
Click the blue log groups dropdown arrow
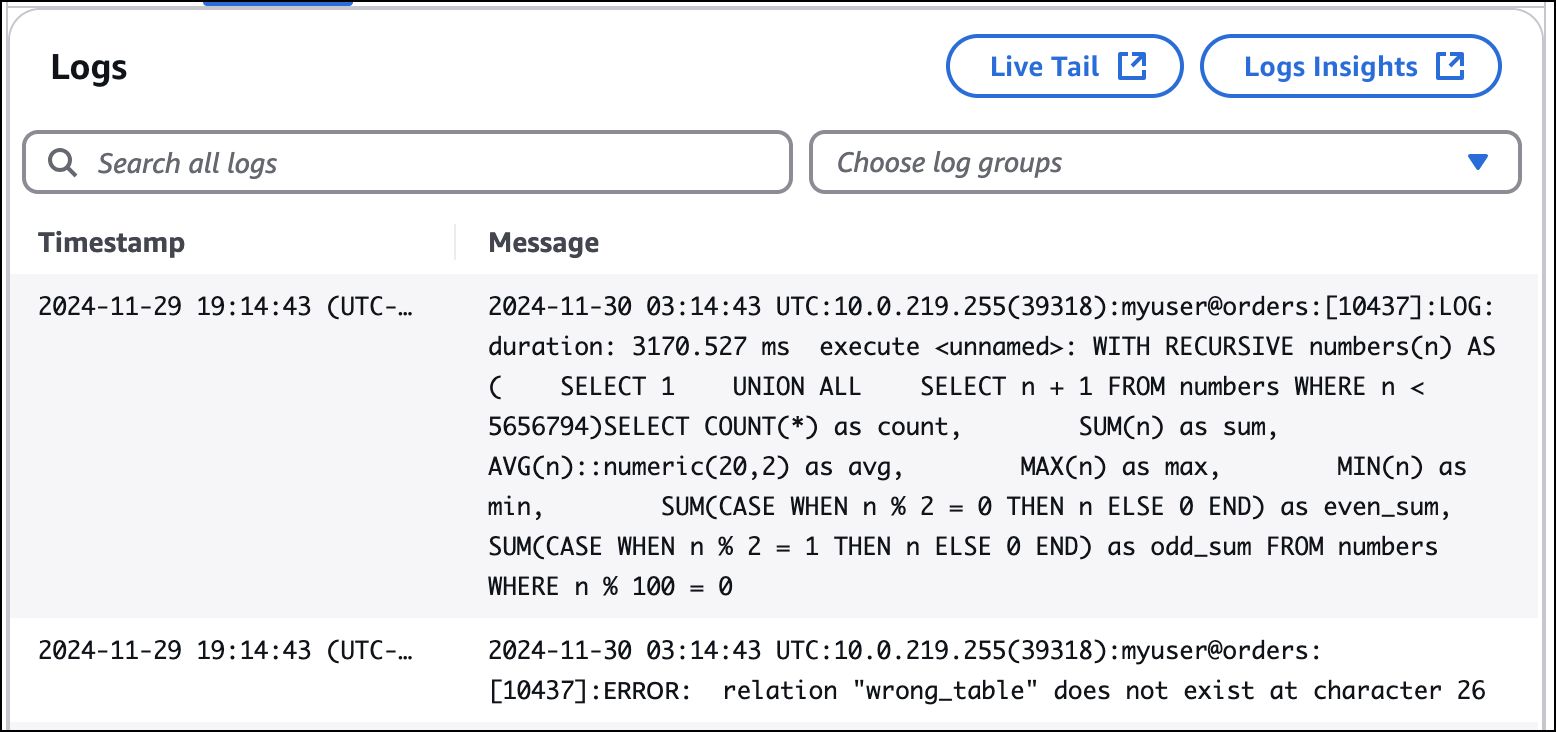1478,162
